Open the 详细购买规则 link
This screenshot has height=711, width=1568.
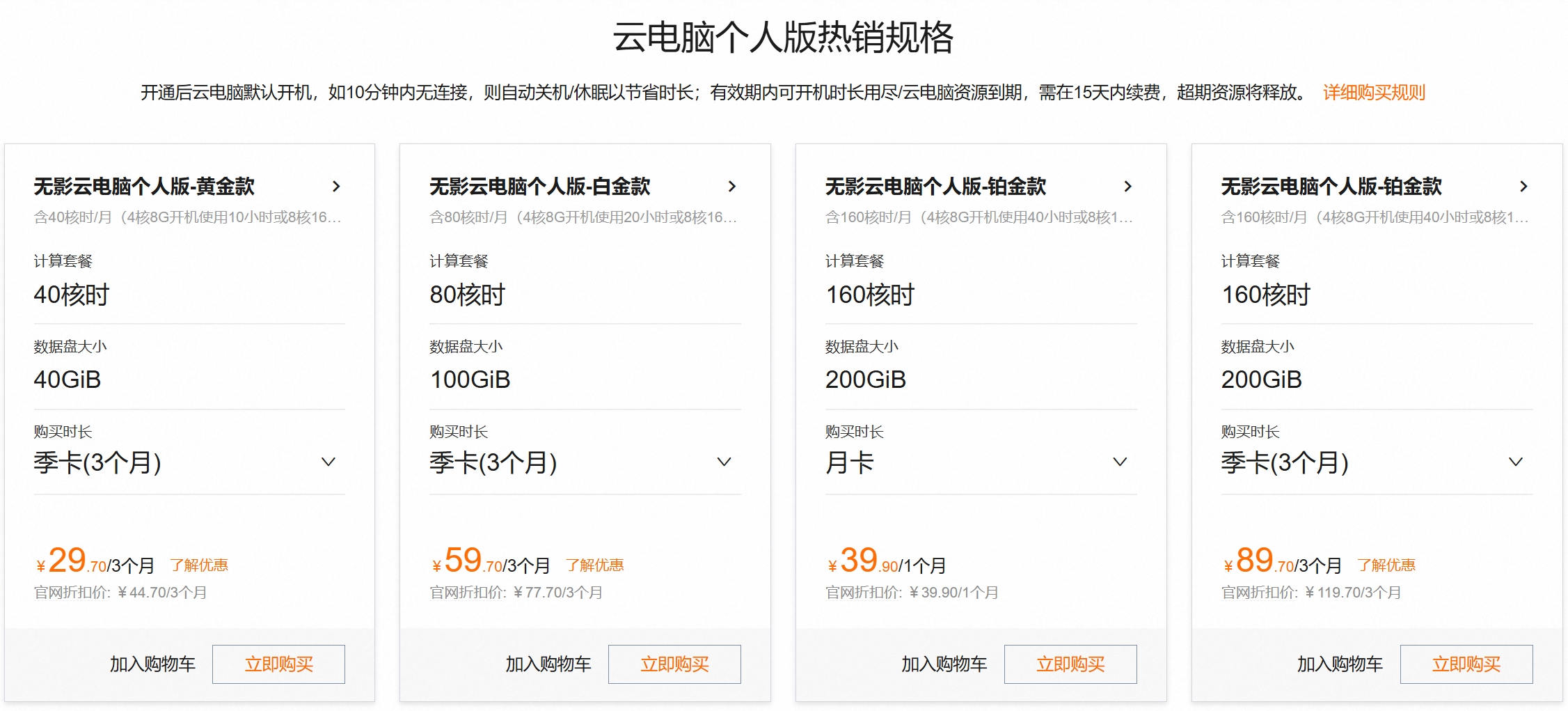pyautogui.click(x=1375, y=93)
